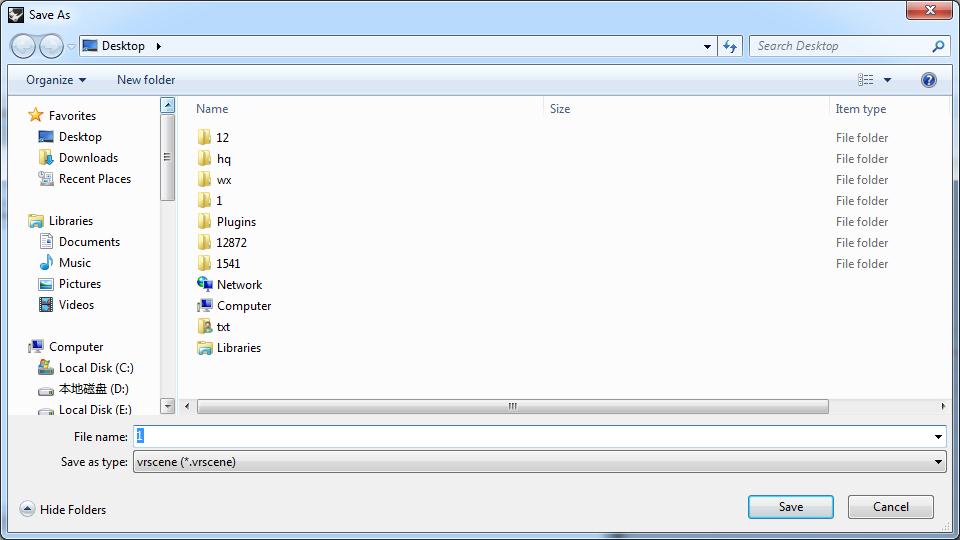Select Local Disk (C:) in sidebar
960x540 pixels.
96,368
